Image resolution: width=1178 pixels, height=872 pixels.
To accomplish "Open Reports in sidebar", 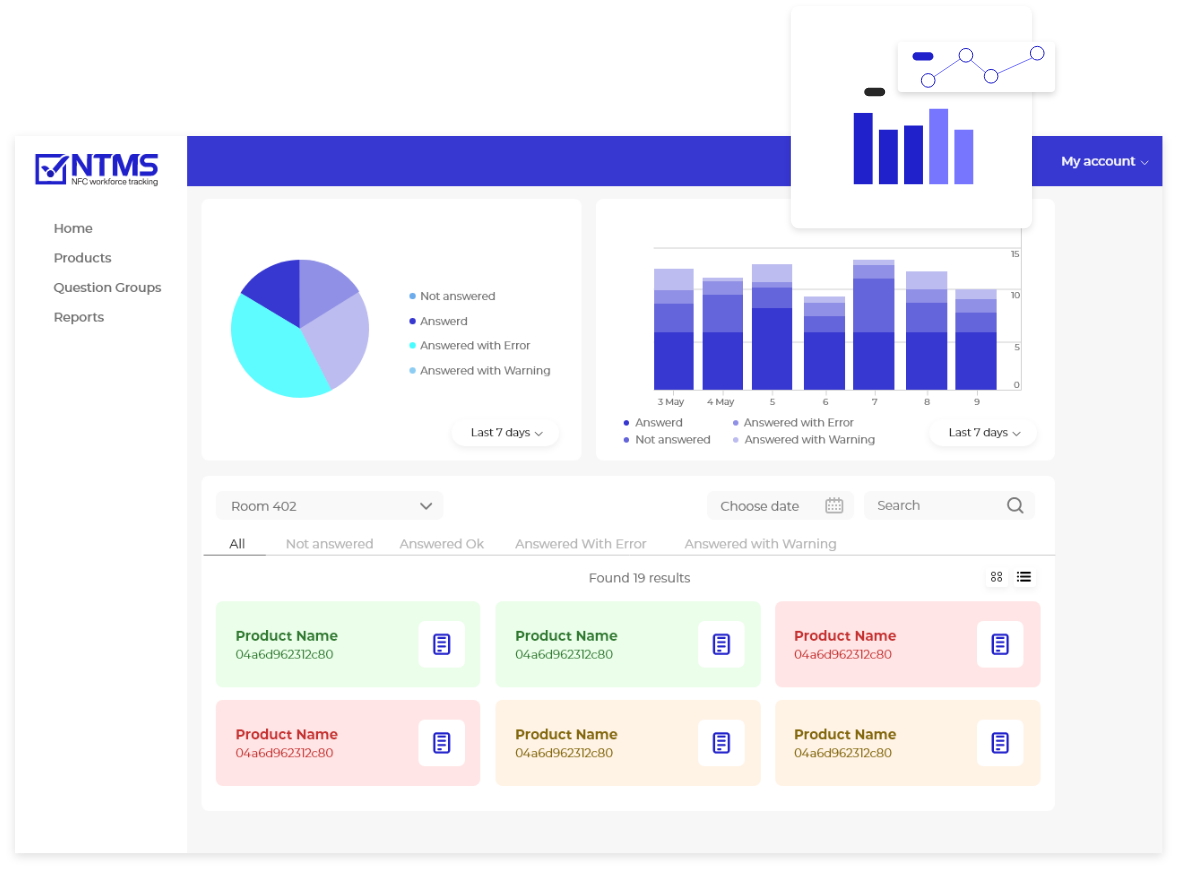I will (x=79, y=317).
